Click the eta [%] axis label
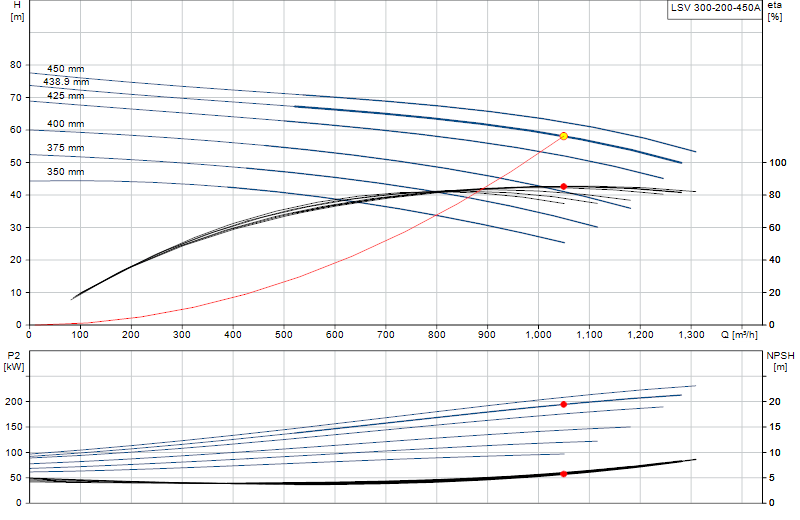Viewport: 800px width, 520px height. point(774,11)
